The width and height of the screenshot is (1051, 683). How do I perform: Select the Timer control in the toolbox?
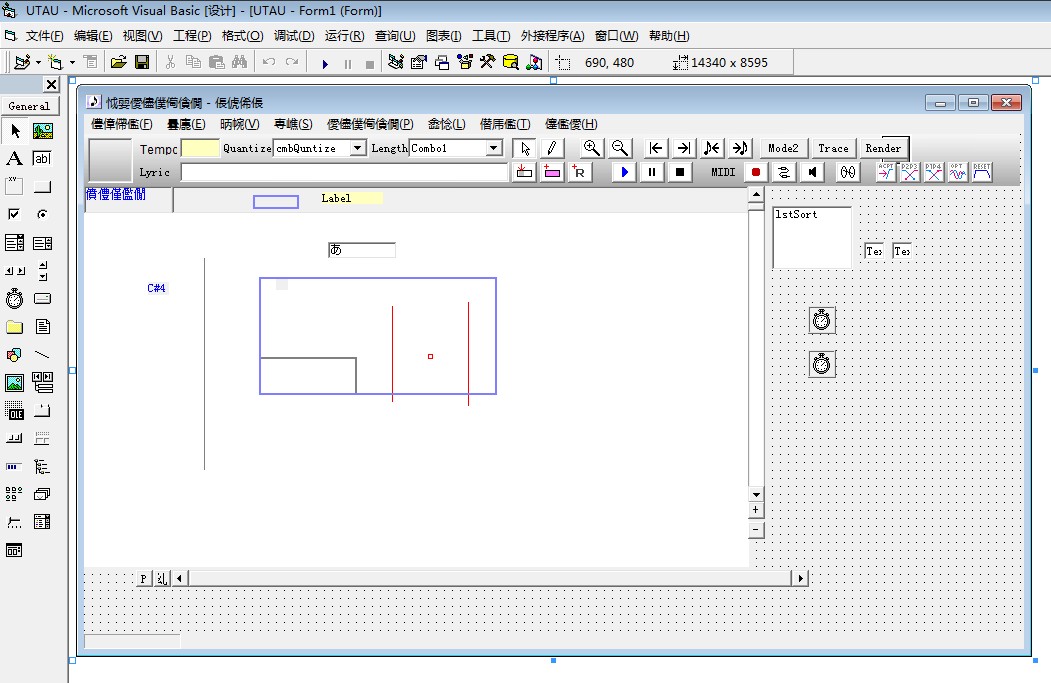click(x=14, y=298)
